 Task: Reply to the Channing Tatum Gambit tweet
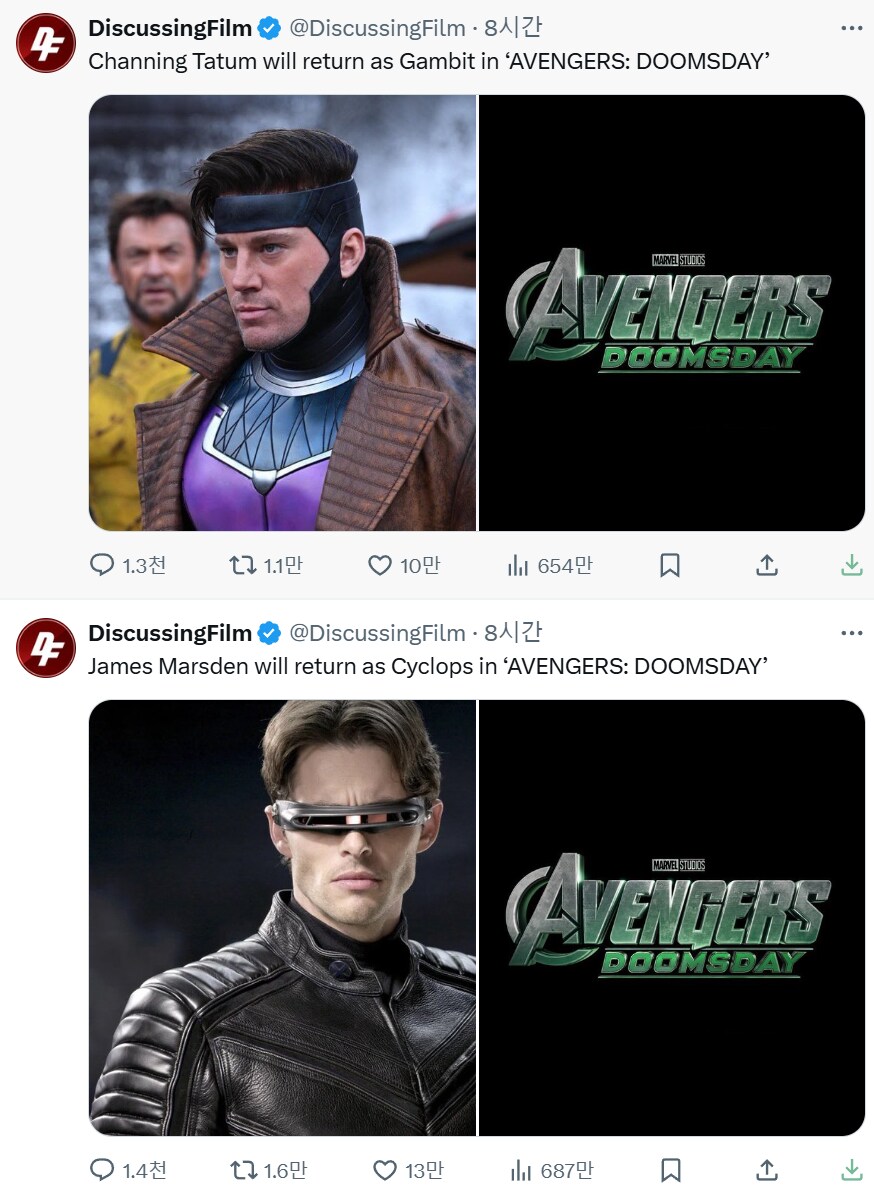103,566
